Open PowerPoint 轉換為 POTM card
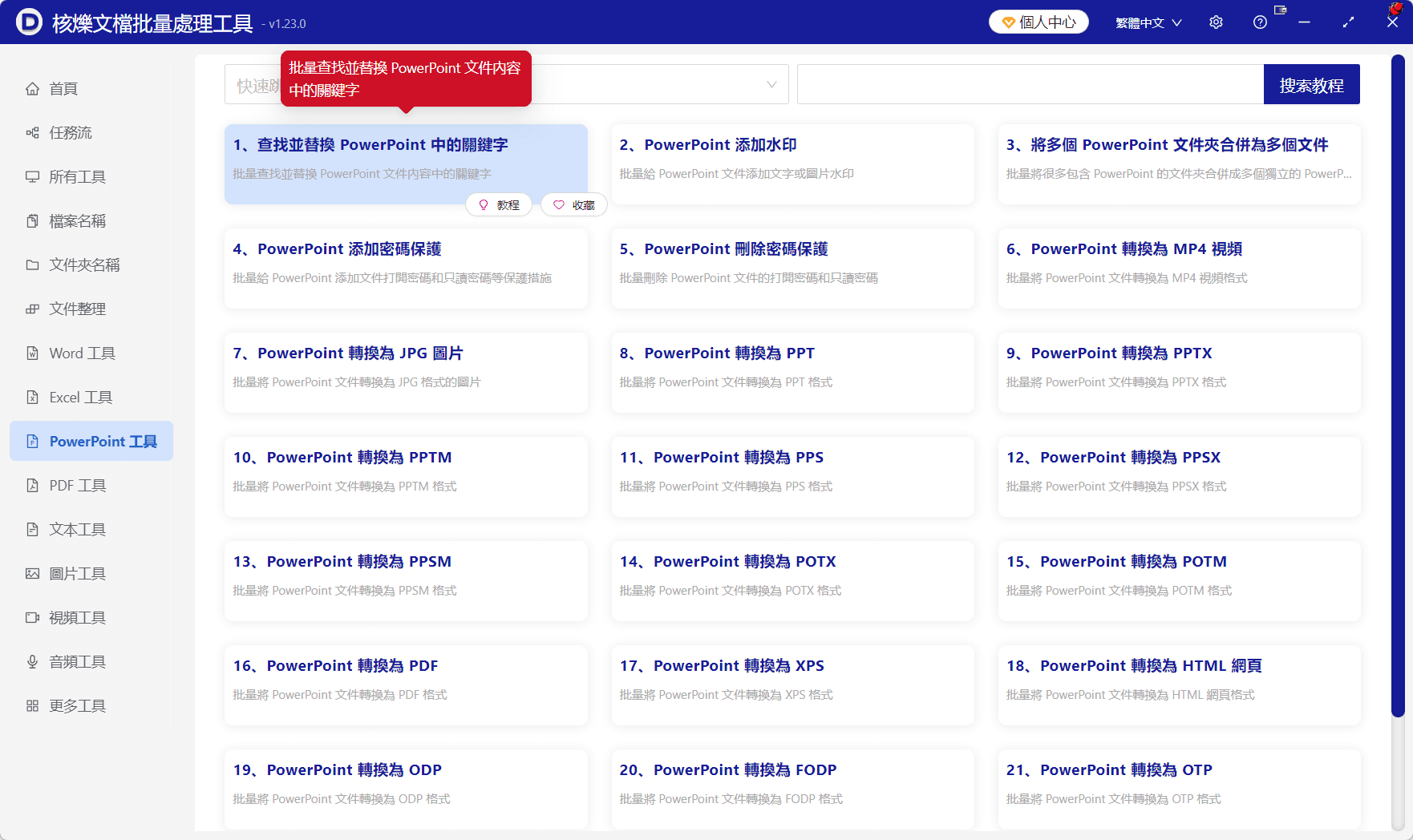1413x840 pixels. pos(1179,581)
